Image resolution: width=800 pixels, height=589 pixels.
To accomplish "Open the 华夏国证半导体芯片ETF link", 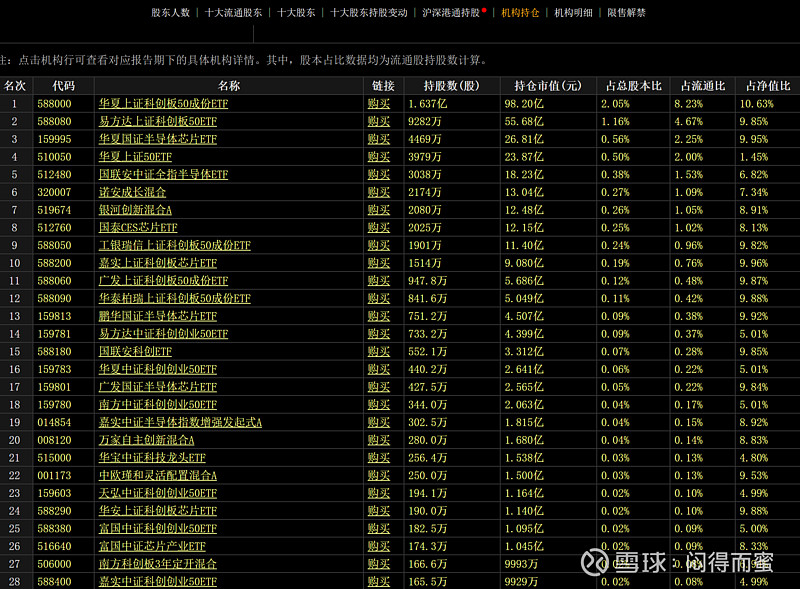I will click(x=158, y=139).
